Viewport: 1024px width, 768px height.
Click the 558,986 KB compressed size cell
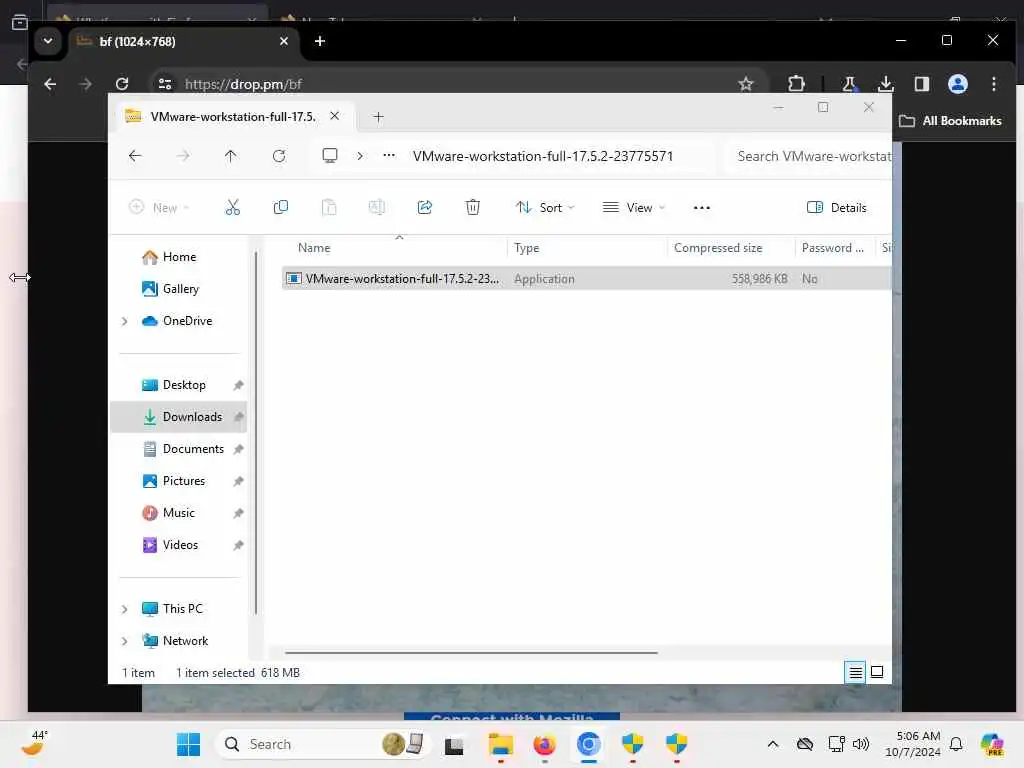click(x=760, y=279)
